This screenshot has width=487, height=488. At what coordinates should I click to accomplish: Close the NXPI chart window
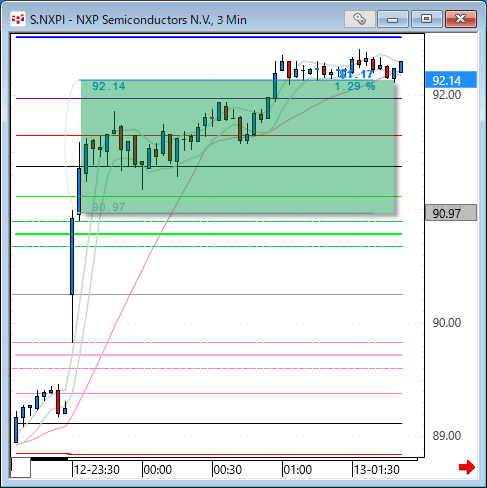(461, 19)
